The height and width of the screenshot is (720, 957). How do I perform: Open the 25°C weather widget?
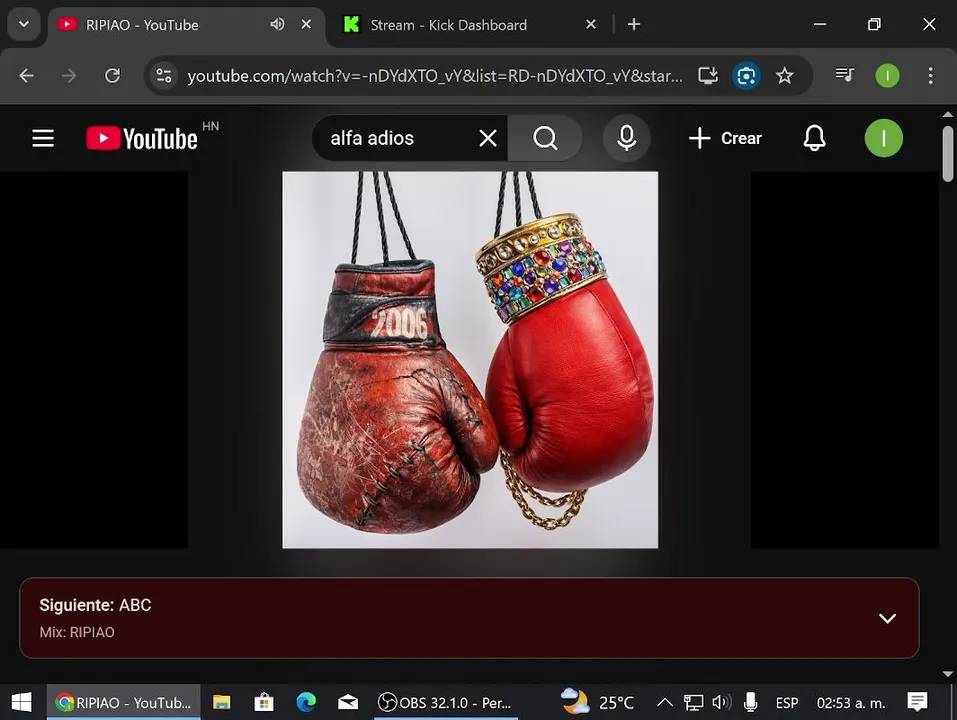click(598, 702)
